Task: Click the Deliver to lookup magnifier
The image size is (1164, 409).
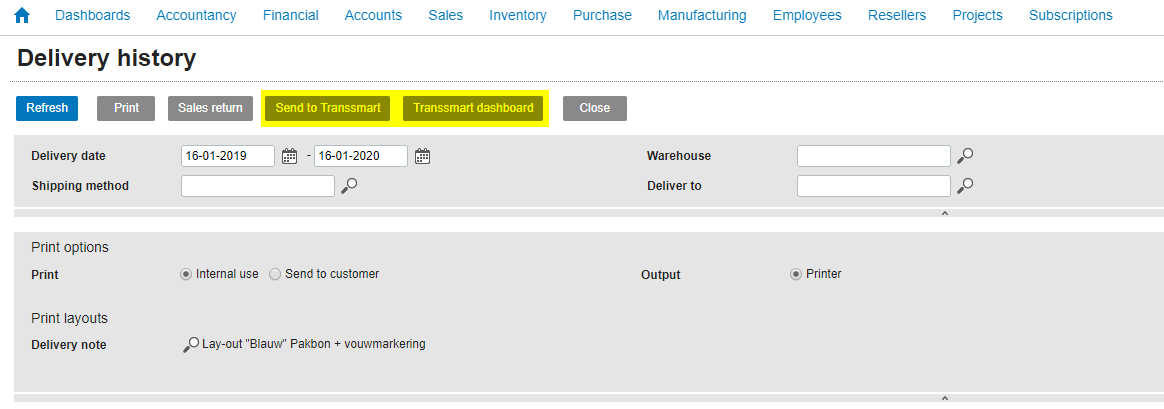Action: pos(965,186)
